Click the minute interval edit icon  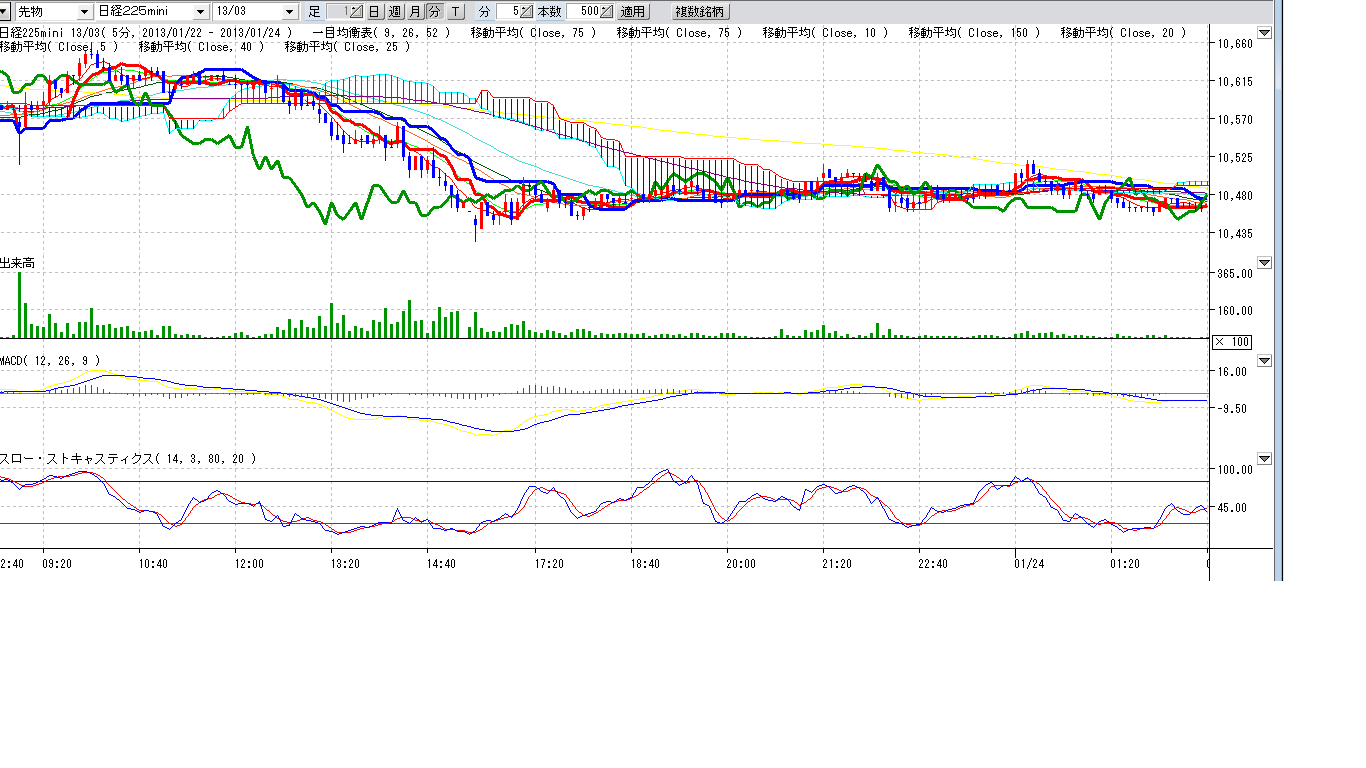click(x=526, y=12)
